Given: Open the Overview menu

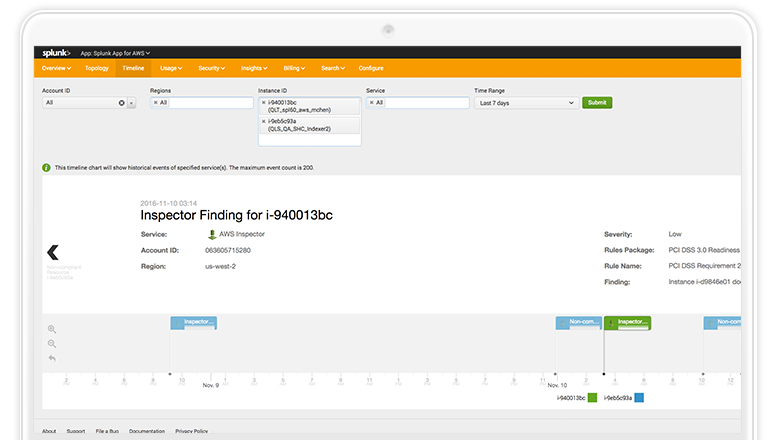Looking at the screenshot, I should 56,68.
